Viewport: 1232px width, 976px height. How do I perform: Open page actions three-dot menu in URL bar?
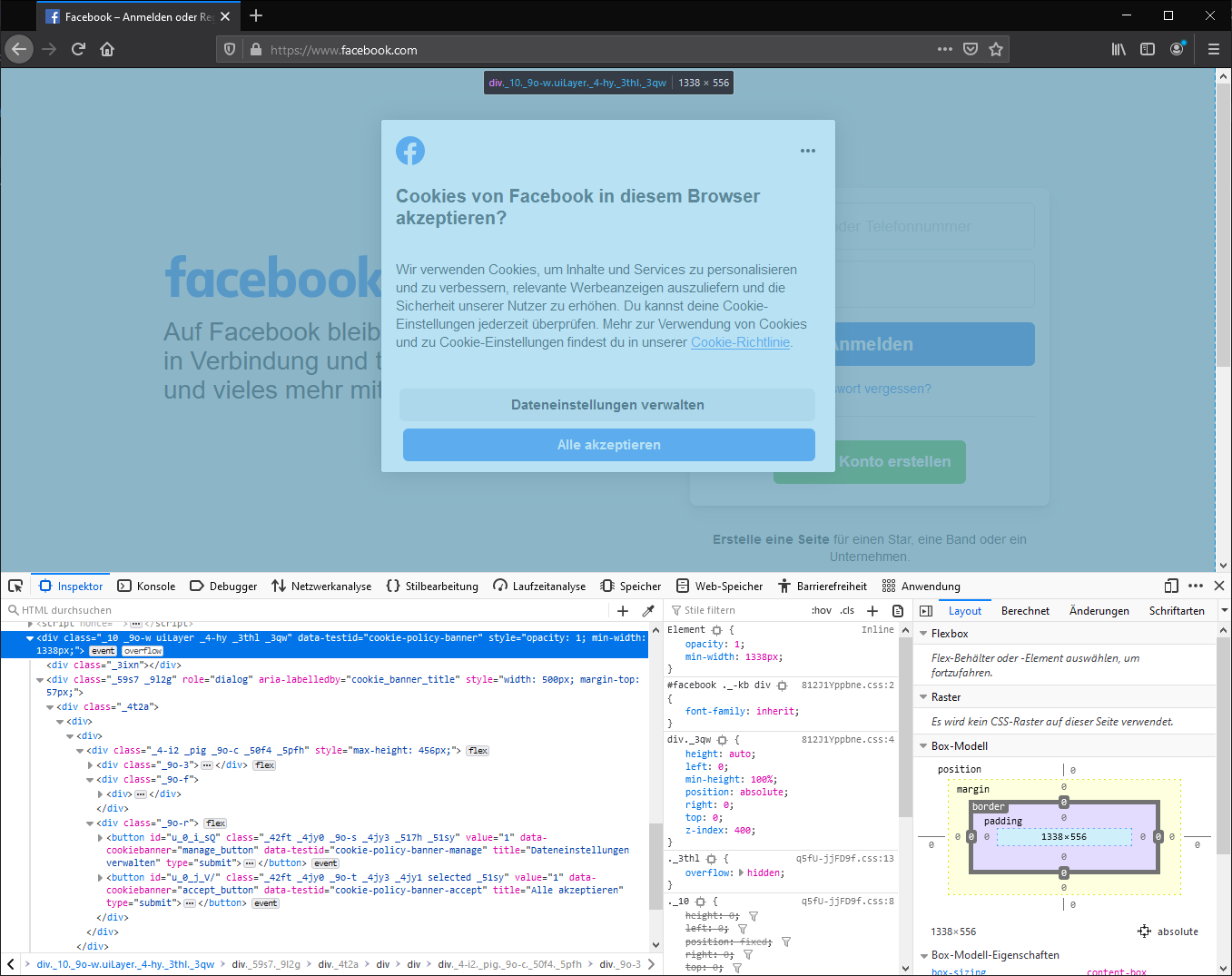[x=945, y=49]
